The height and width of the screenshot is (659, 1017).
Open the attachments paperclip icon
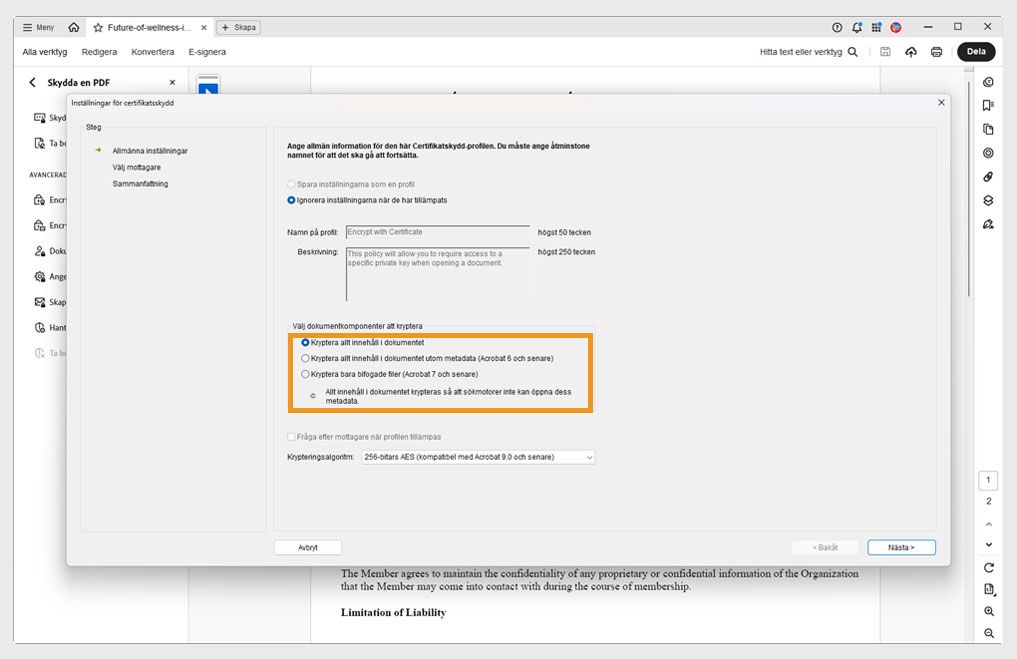988,176
